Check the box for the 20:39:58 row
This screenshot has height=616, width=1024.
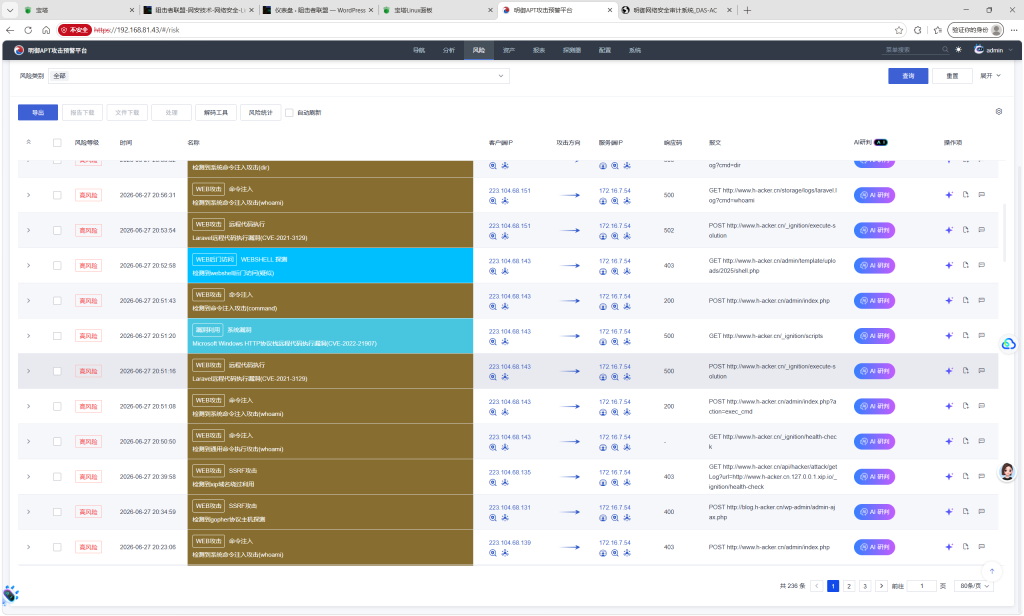57,477
